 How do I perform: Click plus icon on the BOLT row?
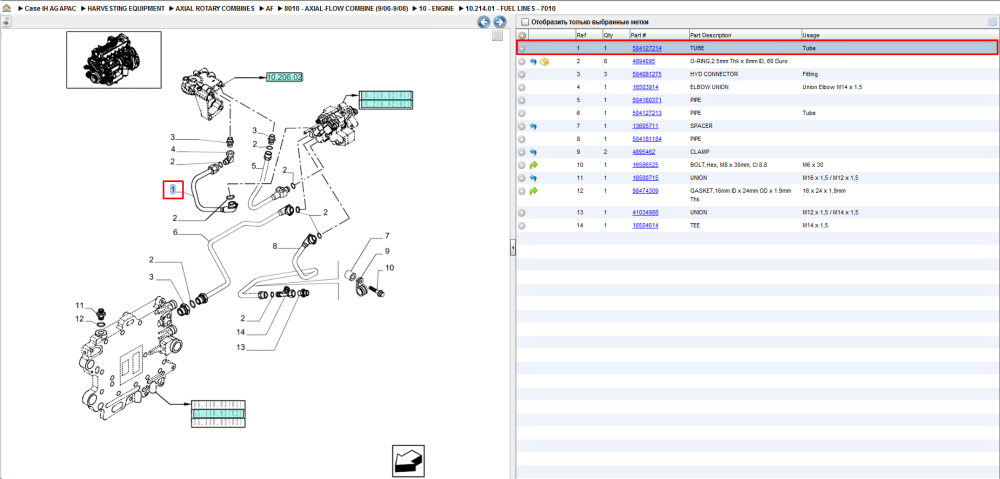tap(522, 165)
